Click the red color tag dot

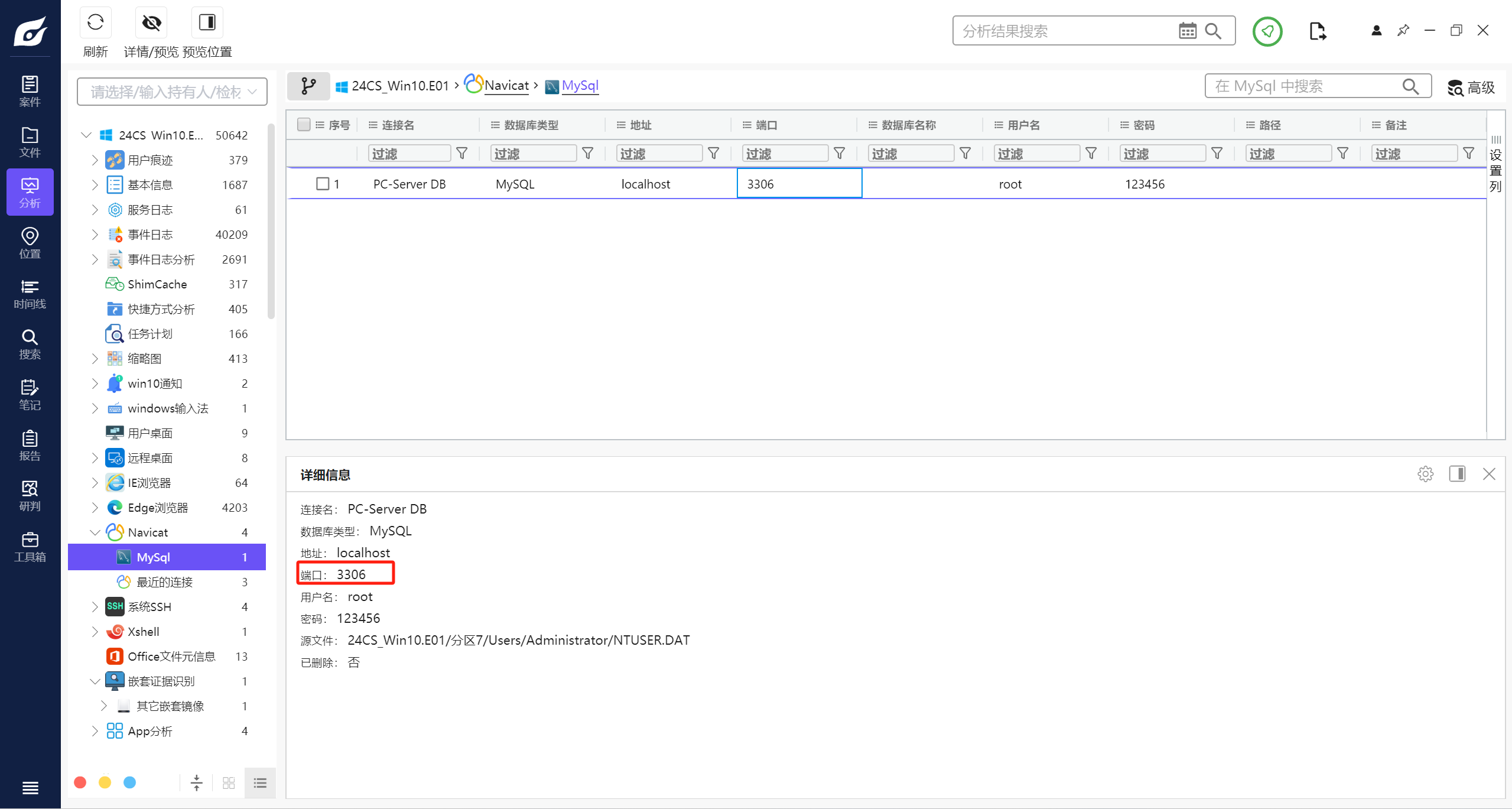[x=80, y=783]
